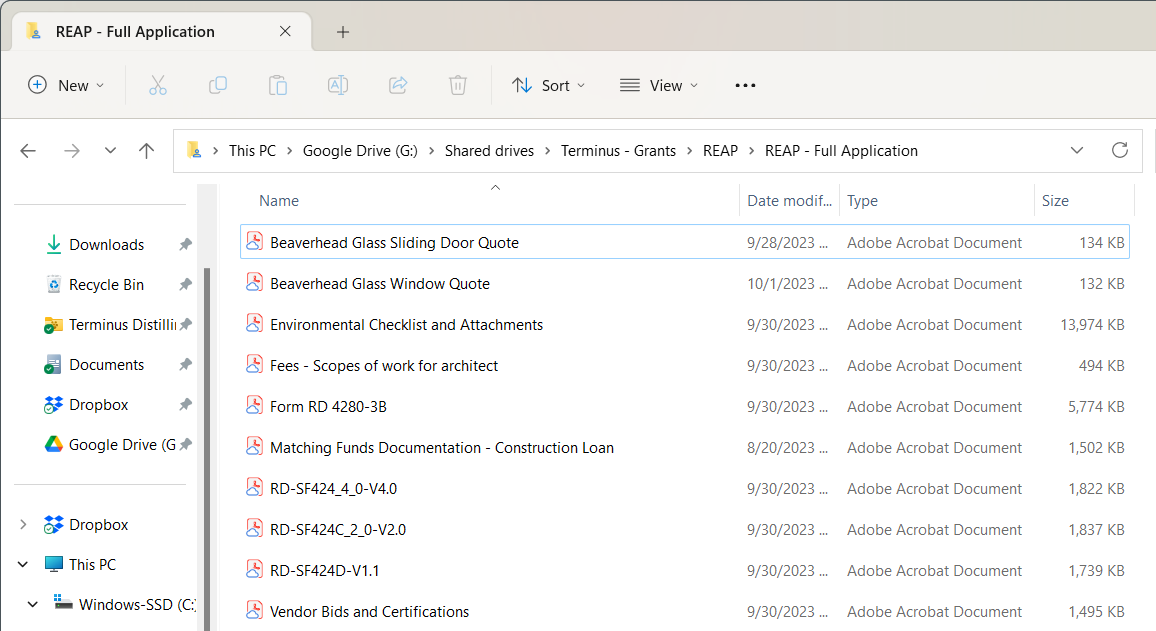Click the Copy icon in toolbar
The image size is (1156, 631).
coord(217,86)
